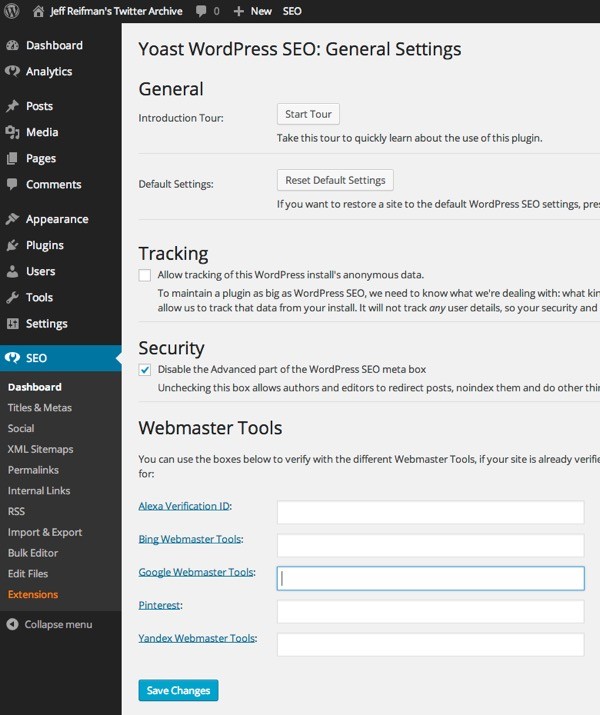Open Internal Links submenu item
The height and width of the screenshot is (715, 600).
pos(39,491)
